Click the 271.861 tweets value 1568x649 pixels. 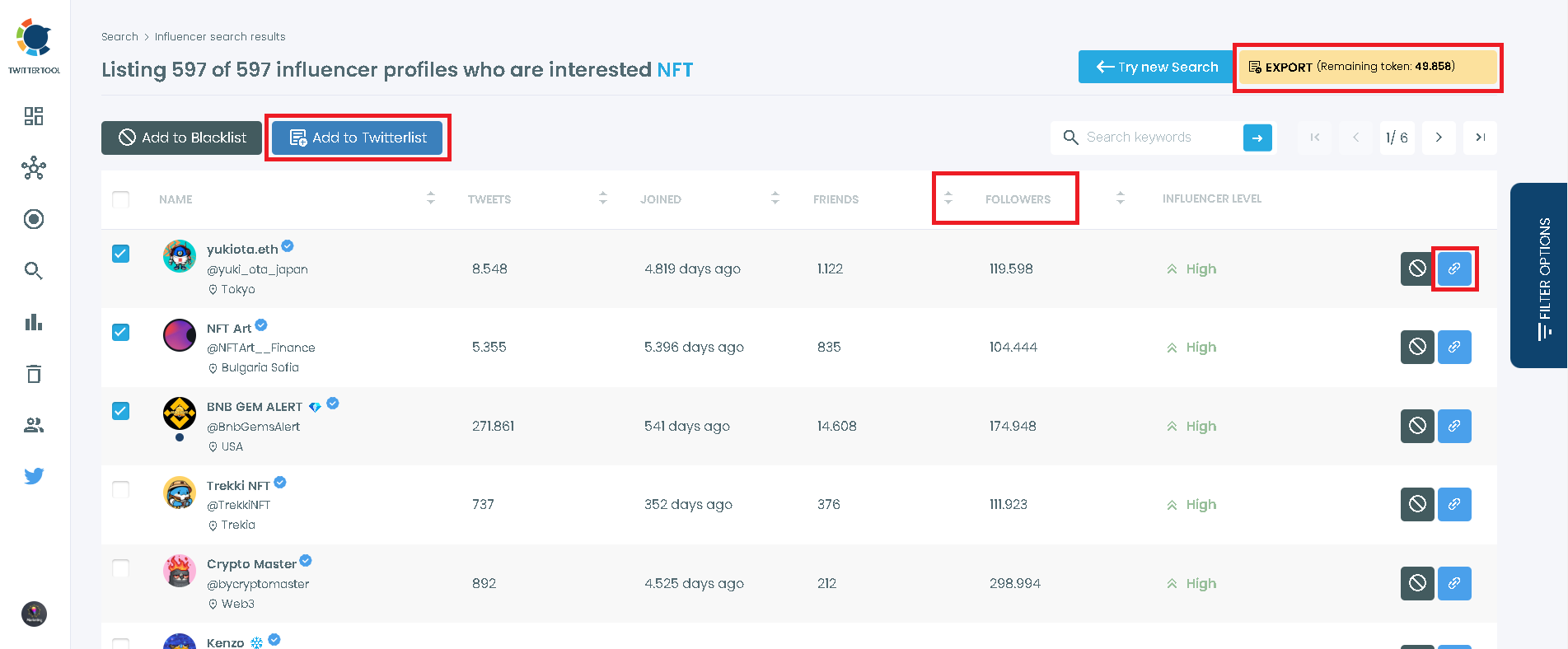(493, 426)
